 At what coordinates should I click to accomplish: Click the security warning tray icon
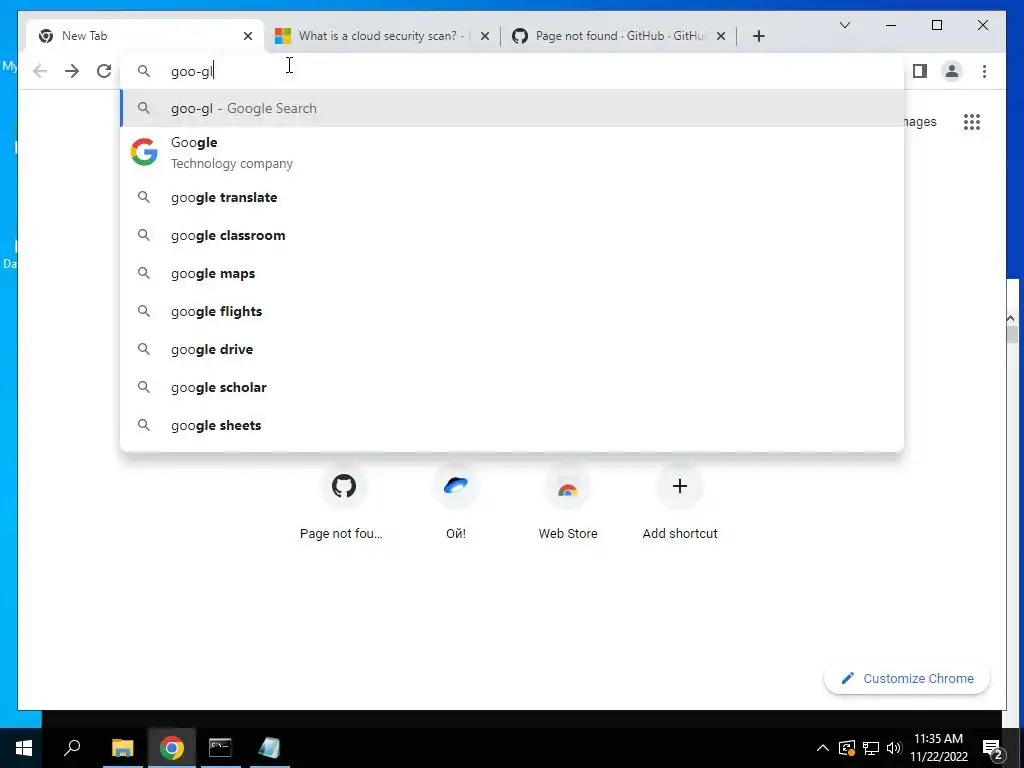pyautogui.click(x=846, y=748)
